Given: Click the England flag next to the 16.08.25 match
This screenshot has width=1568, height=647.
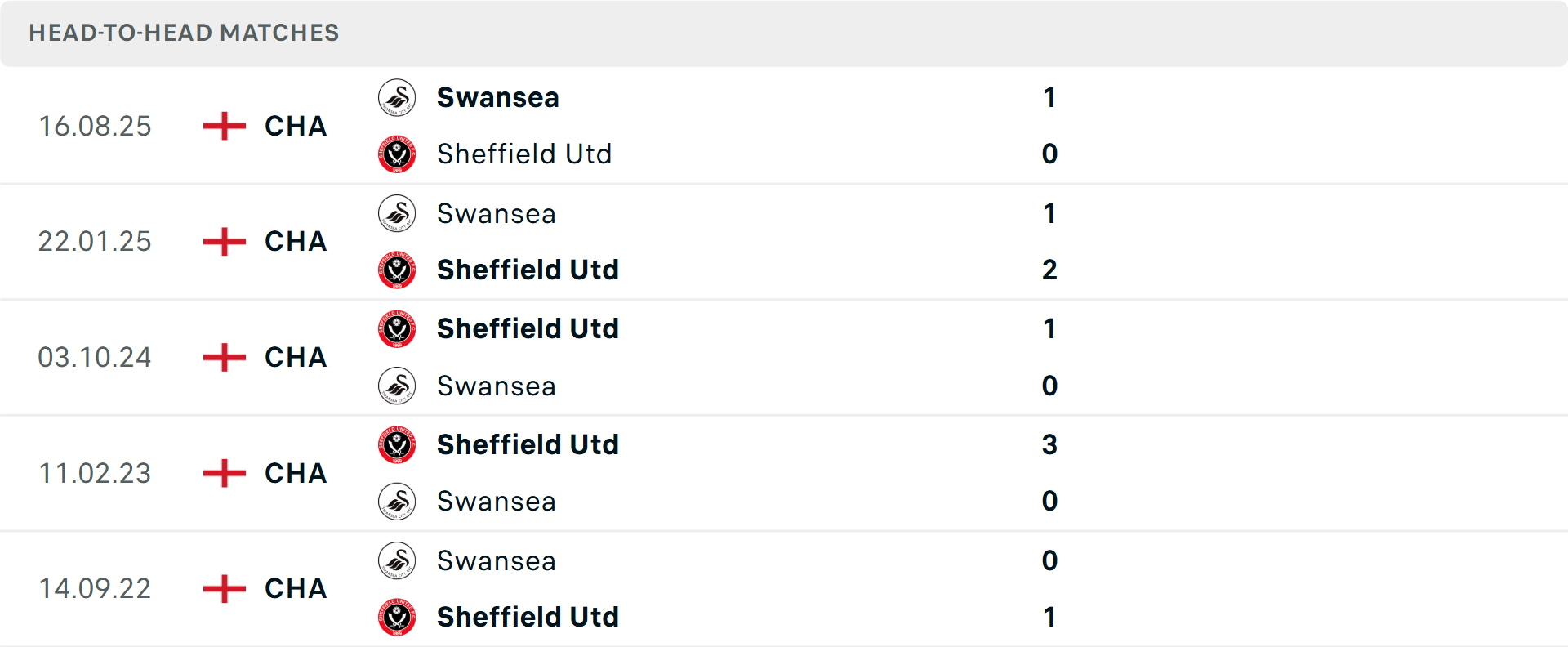Looking at the screenshot, I should point(222,126).
